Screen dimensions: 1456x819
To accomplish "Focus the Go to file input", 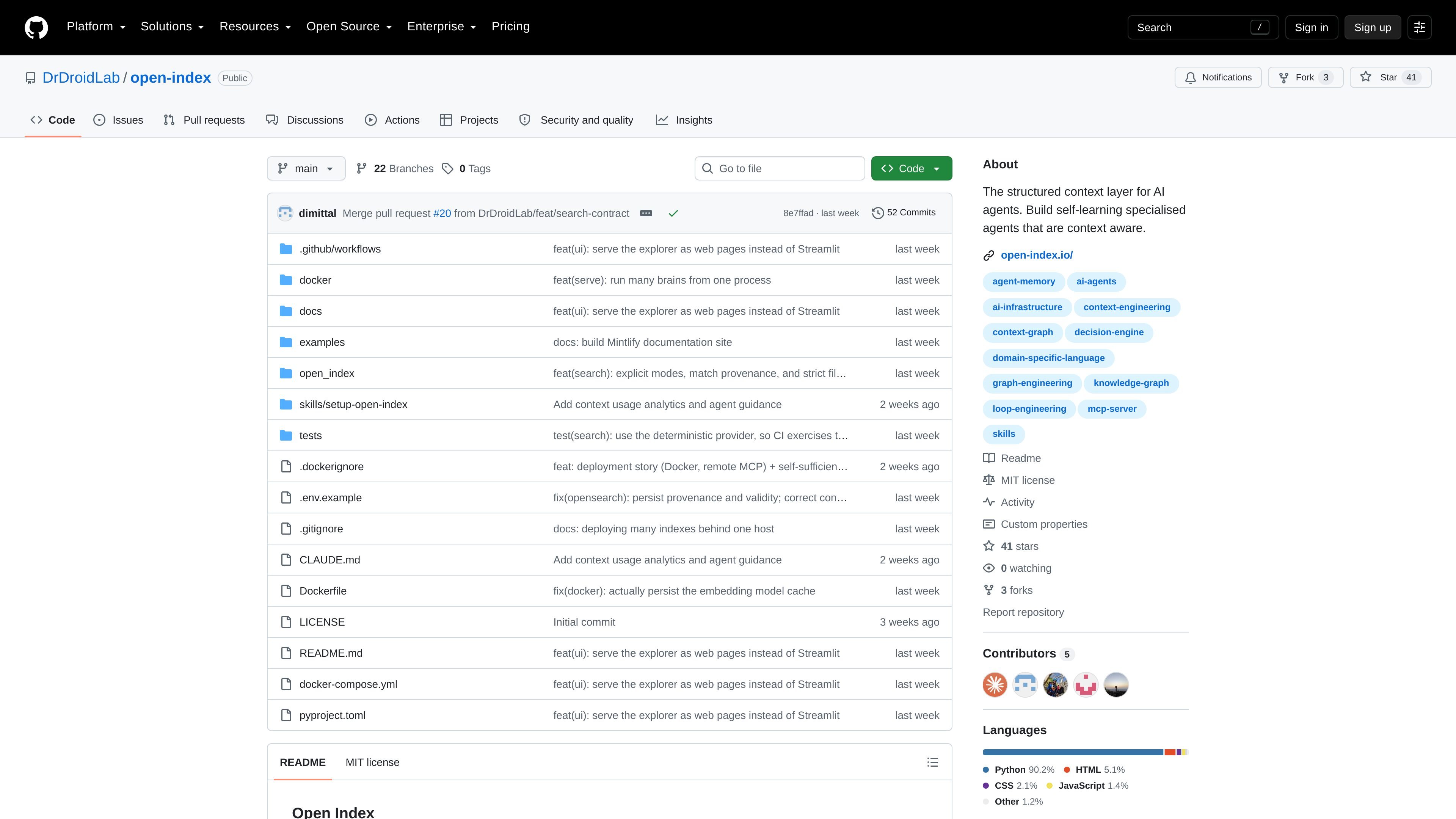I will point(780,168).
